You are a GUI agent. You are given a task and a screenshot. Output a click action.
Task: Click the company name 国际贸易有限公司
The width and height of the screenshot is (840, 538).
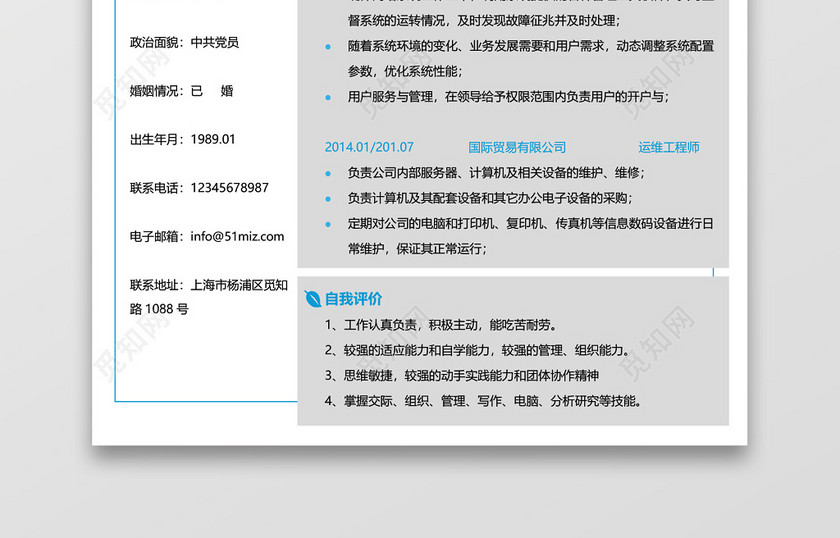click(x=517, y=147)
